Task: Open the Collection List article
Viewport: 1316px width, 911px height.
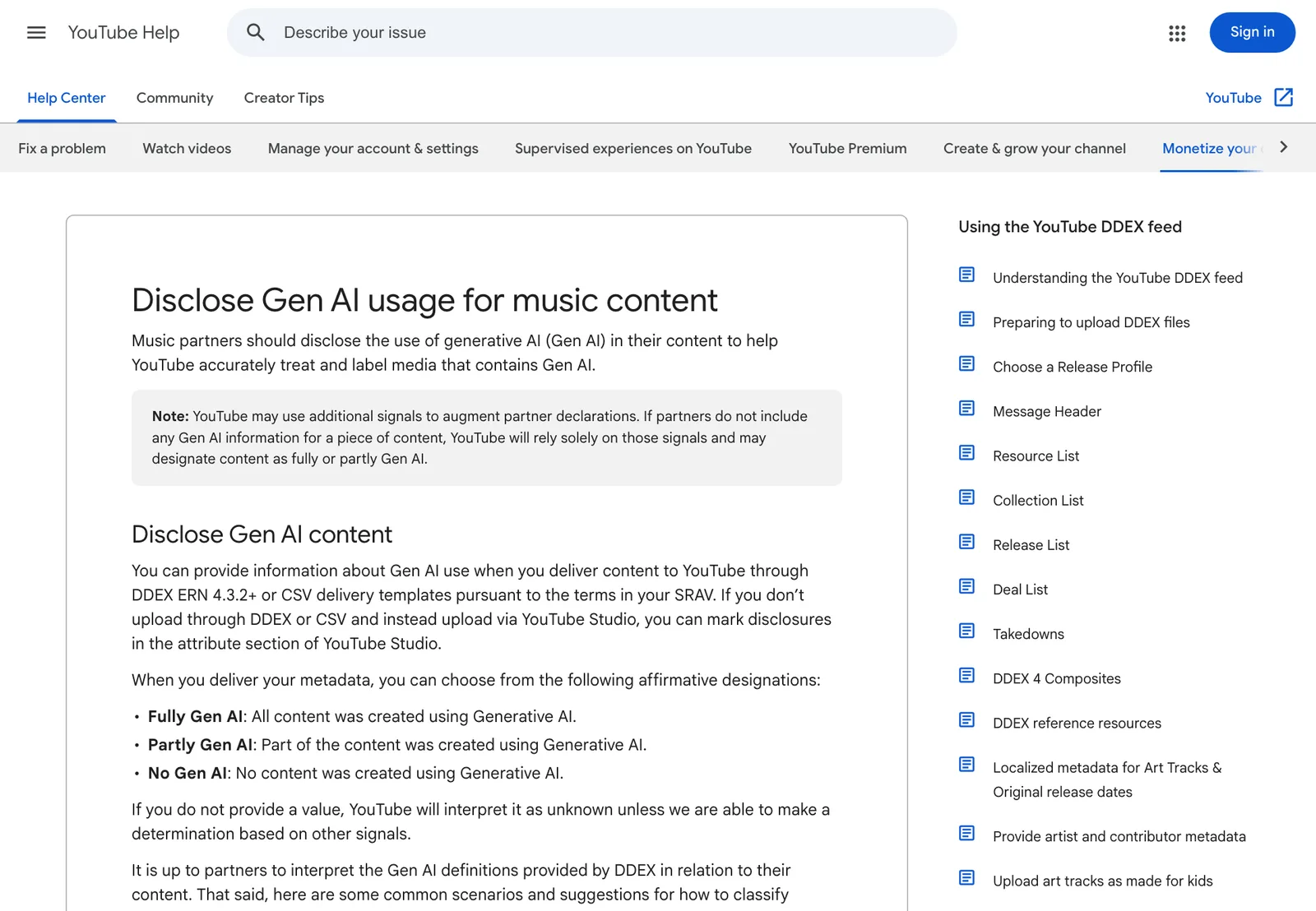Action: click(1038, 500)
